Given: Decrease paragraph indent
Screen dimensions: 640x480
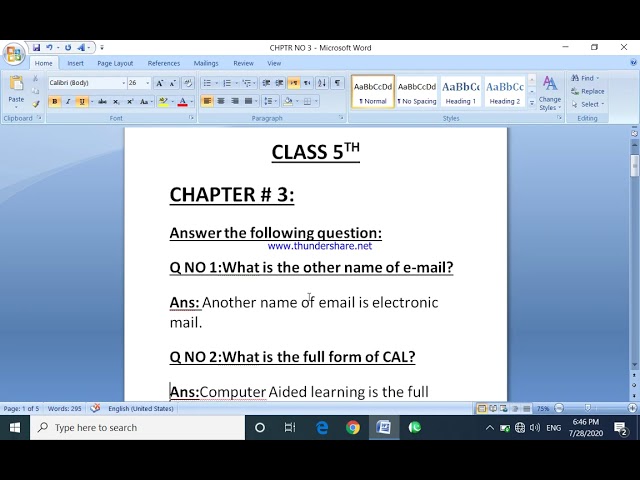Looking at the screenshot, I should (266, 83).
